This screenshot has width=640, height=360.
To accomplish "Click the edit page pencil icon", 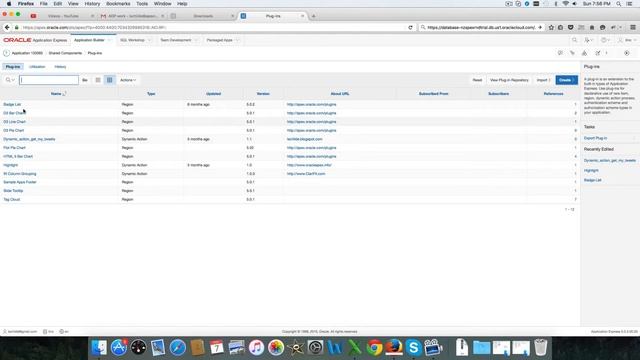I will [x=598, y=53].
